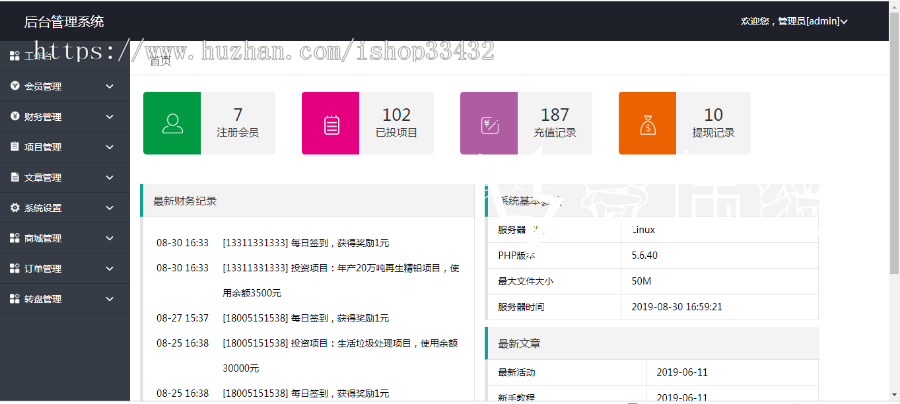
Task: Open the 系统设置 menu
Action: [x=65, y=208]
